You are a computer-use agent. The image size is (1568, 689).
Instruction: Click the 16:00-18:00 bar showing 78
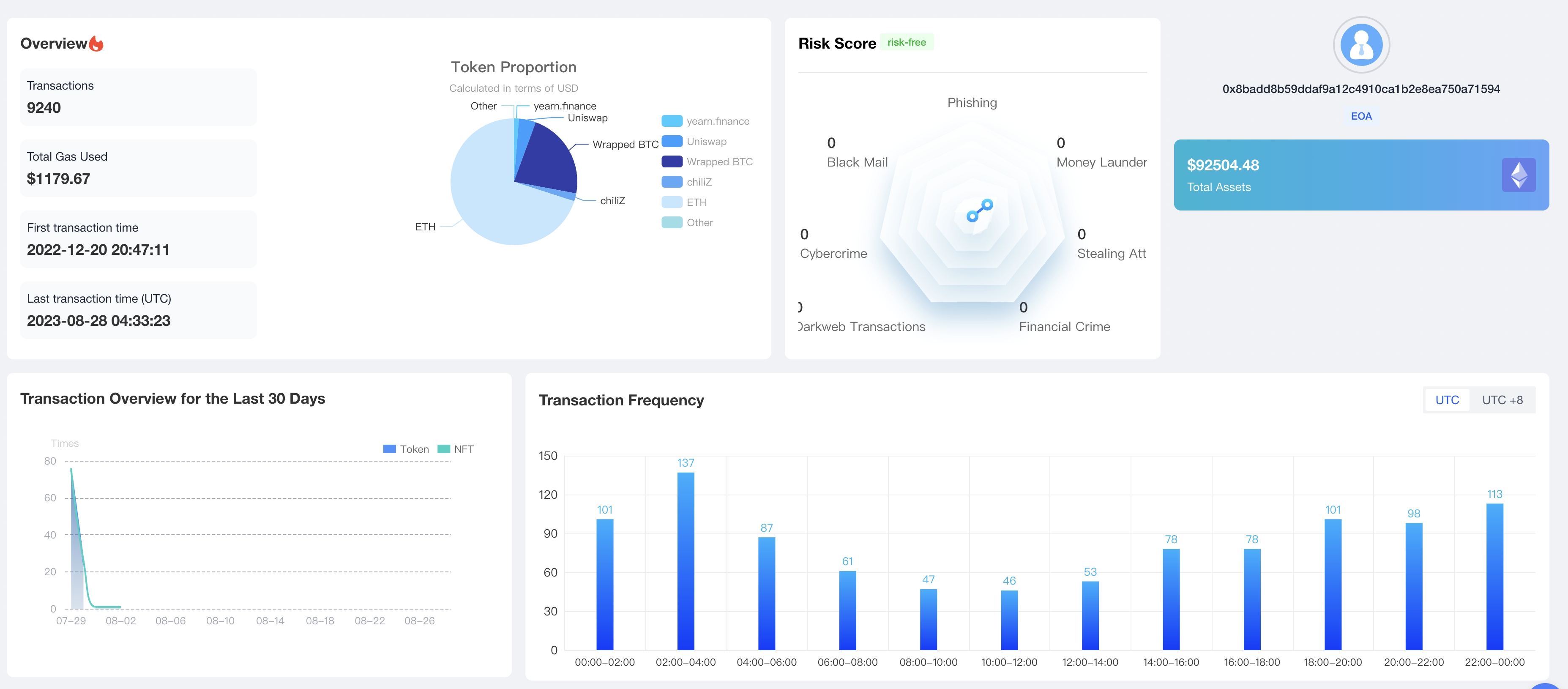coord(1252,599)
